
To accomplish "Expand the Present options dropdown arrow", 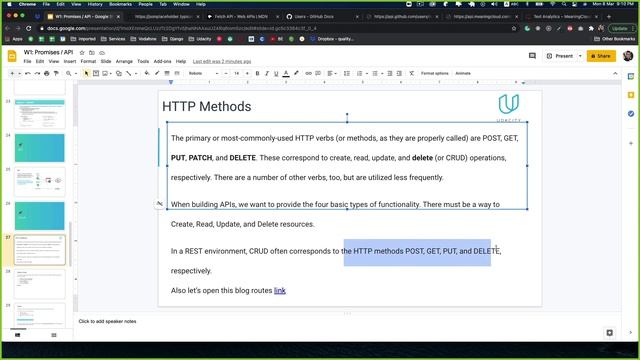I will [580, 56].
